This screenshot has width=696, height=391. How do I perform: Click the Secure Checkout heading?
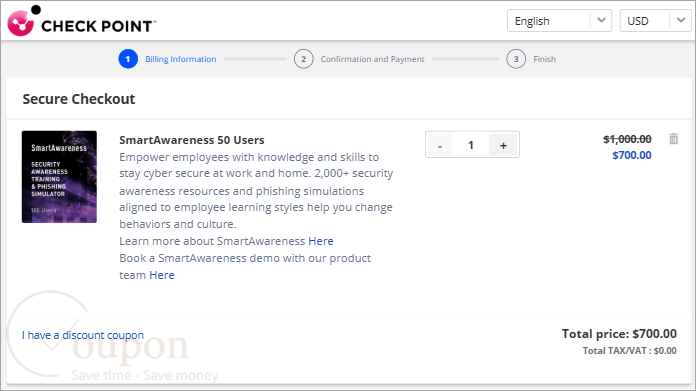79,99
